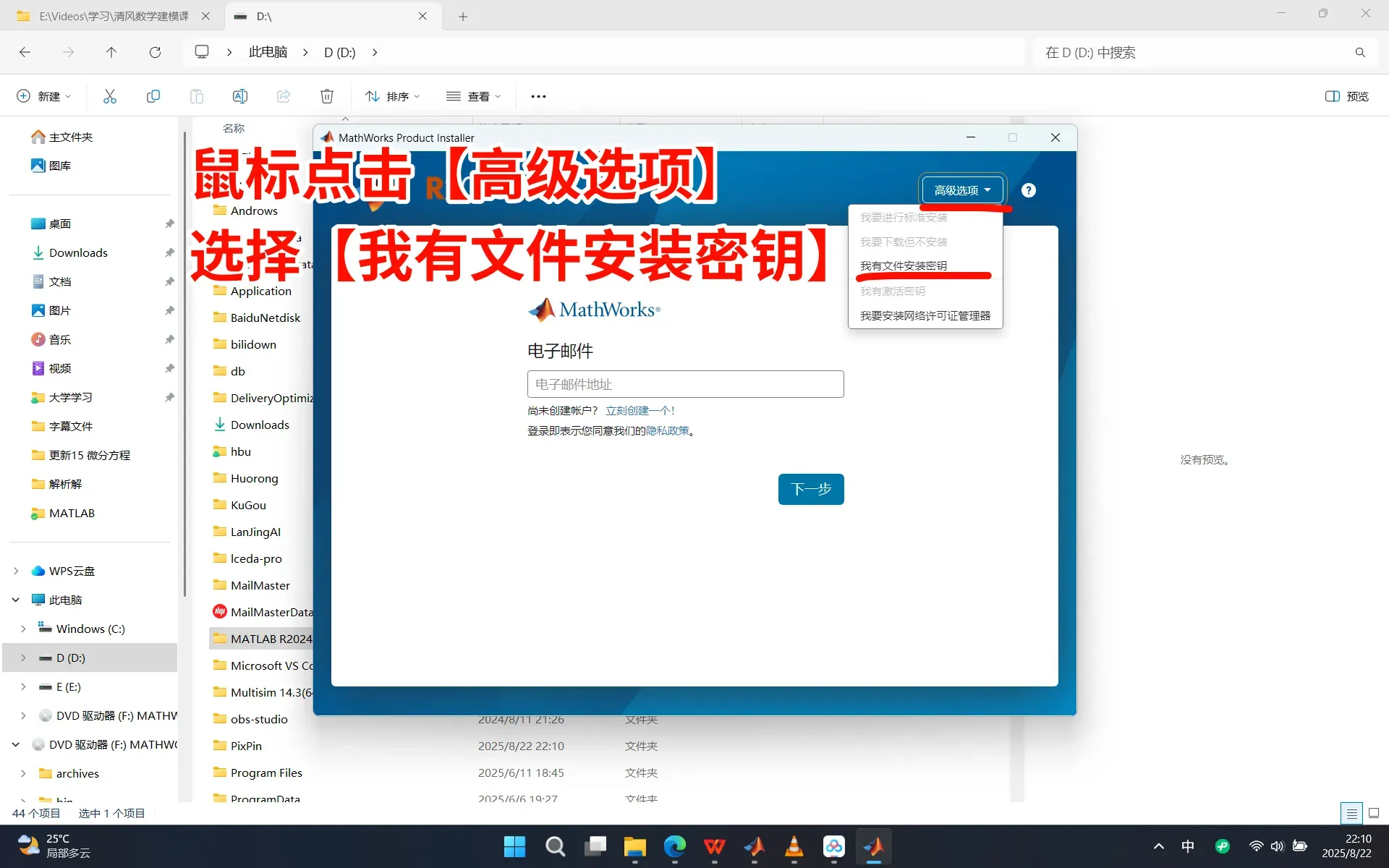
Task: Click the installer help question mark icon
Action: pyautogui.click(x=1028, y=190)
